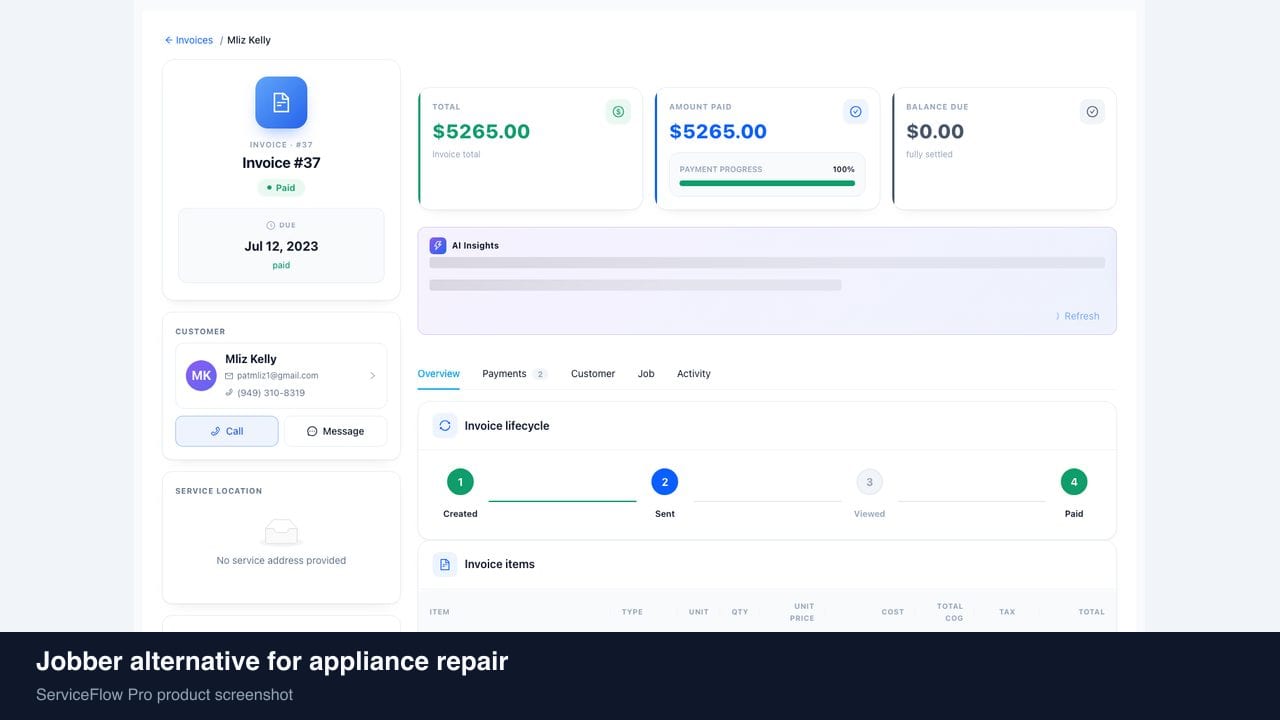Click the clock icon beside Due
This screenshot has height=720, width=1280.
click(271, 226)
